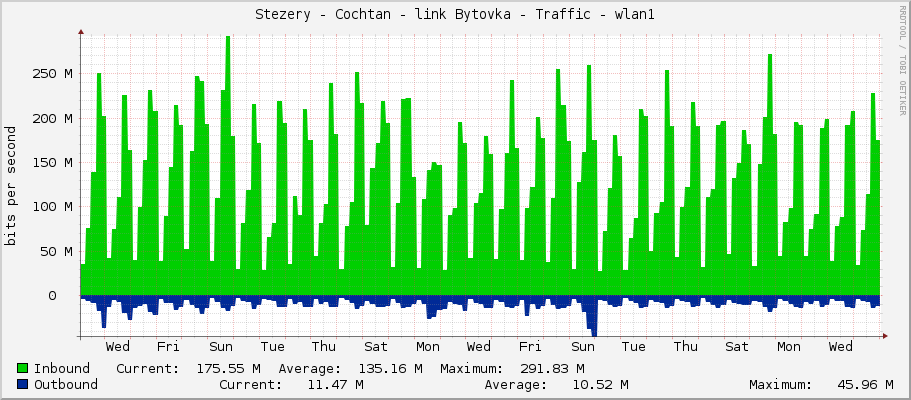The image size is (911, 400).
Task: Click the Inbound current value '175.55 M'
Action: tap(228, 369)
